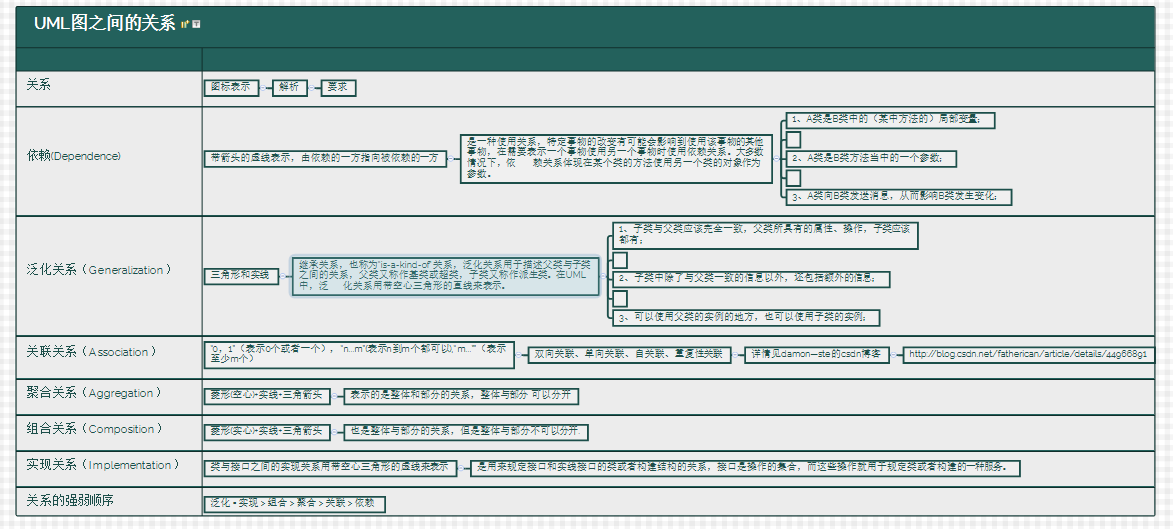Select the 类与接口之间的实现关系 node
The image size is (1173, 529).
click(331, 468)
